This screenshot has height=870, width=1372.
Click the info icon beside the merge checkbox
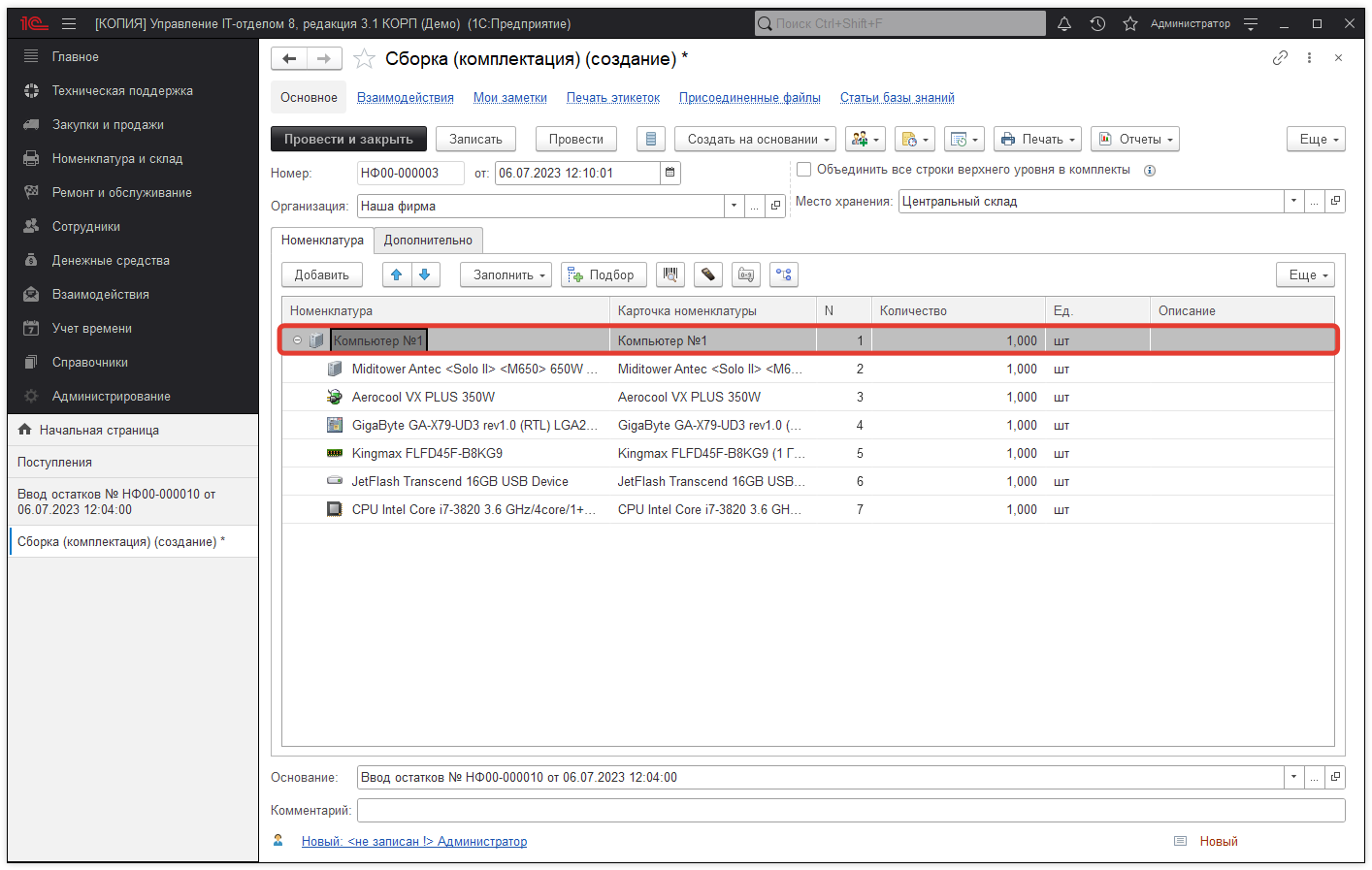1150,171
